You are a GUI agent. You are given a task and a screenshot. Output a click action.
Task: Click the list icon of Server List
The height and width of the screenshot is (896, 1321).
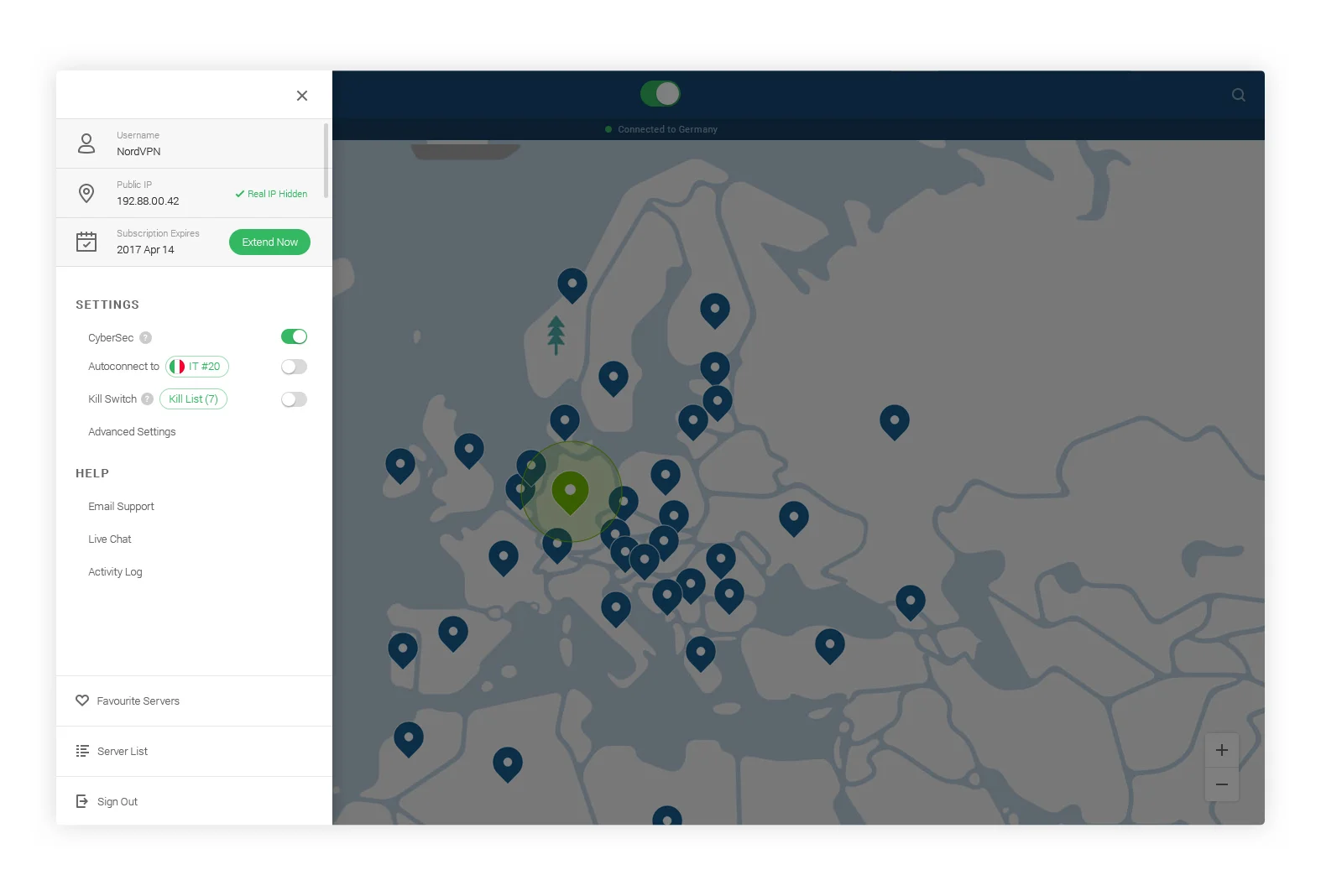[x=82, y=751]
